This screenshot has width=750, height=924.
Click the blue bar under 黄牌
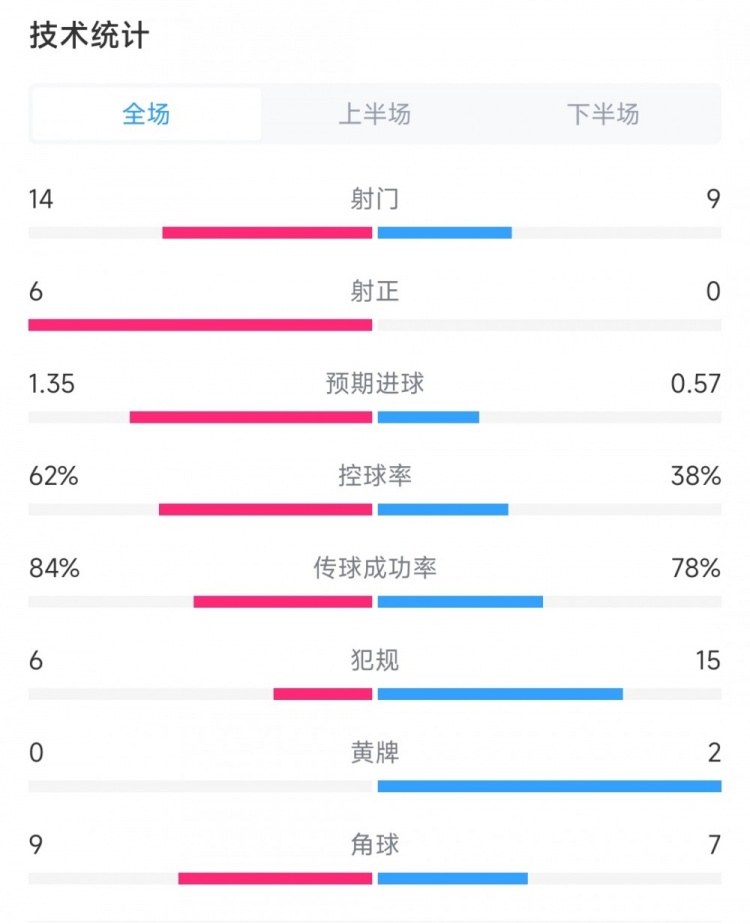click(x=549, y=786)
